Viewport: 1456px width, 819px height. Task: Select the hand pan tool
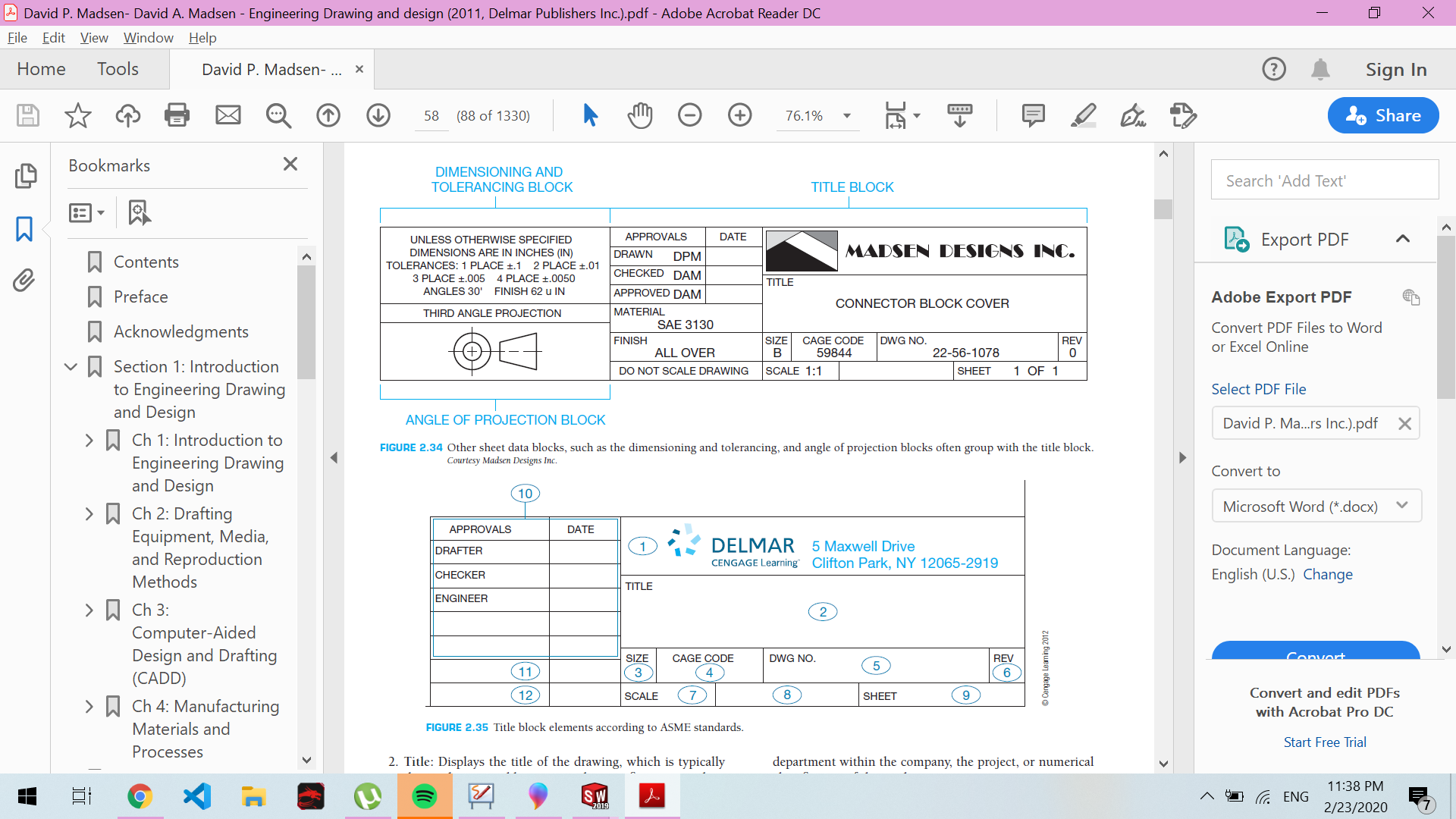point(640,115)
